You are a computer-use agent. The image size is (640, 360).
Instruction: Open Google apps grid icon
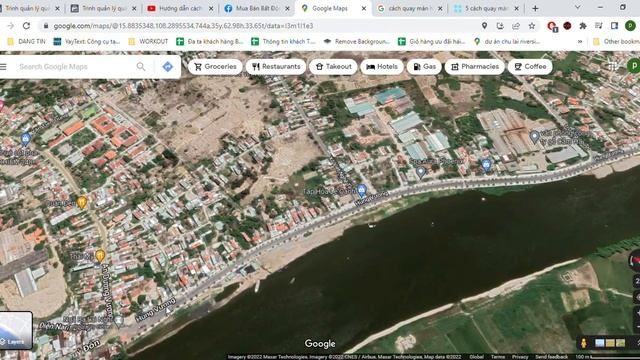(x=612, y=66)
